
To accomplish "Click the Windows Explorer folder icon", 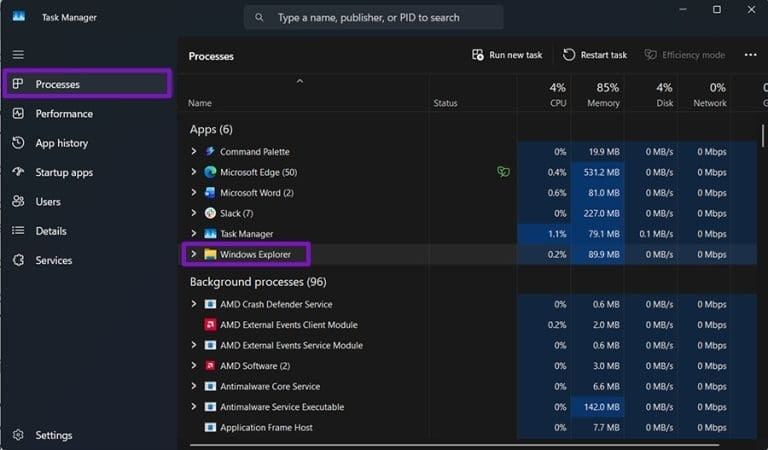I will point(210,254).
